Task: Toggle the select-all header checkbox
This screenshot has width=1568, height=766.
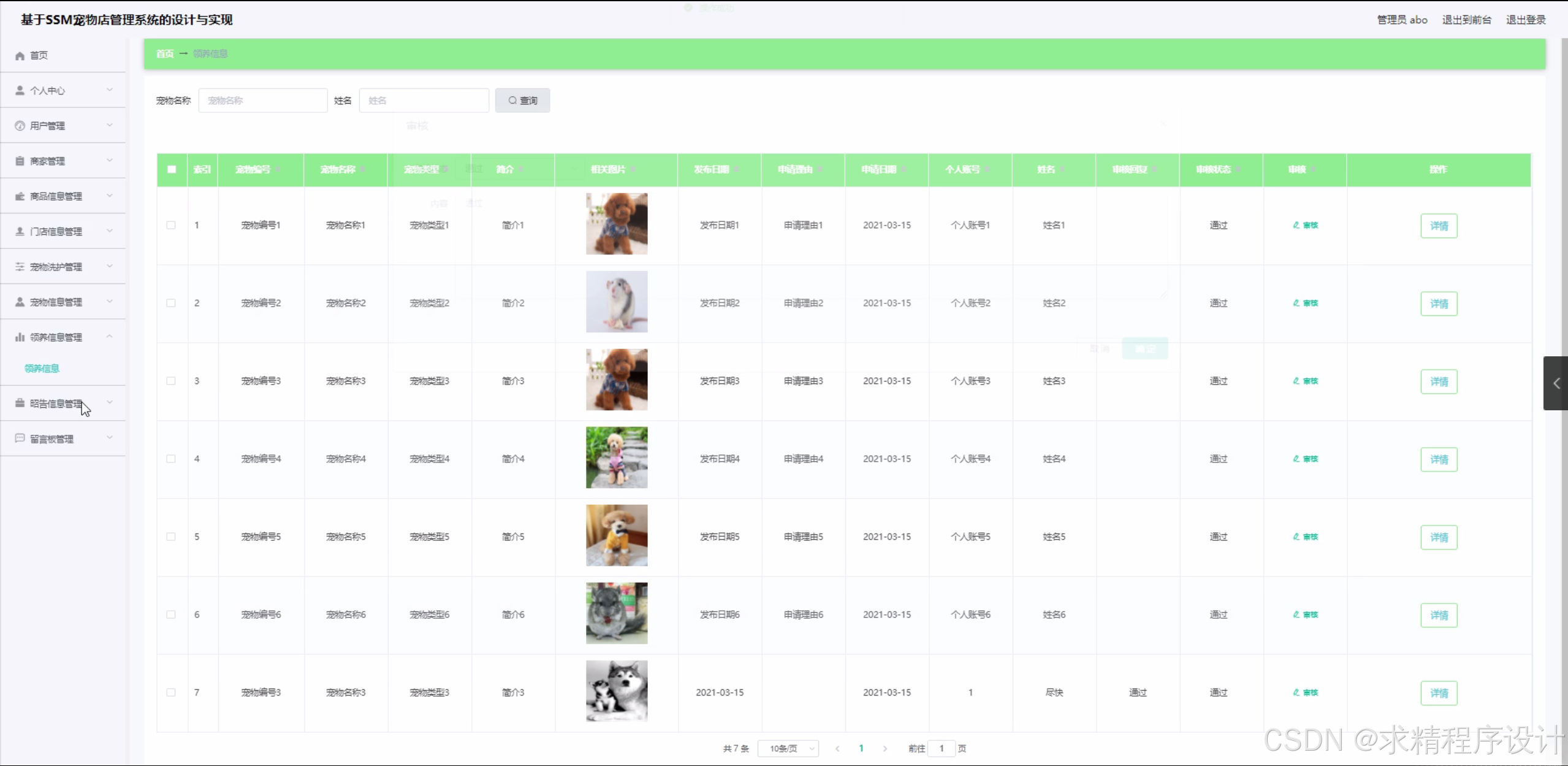Action: tap(172, 169)
